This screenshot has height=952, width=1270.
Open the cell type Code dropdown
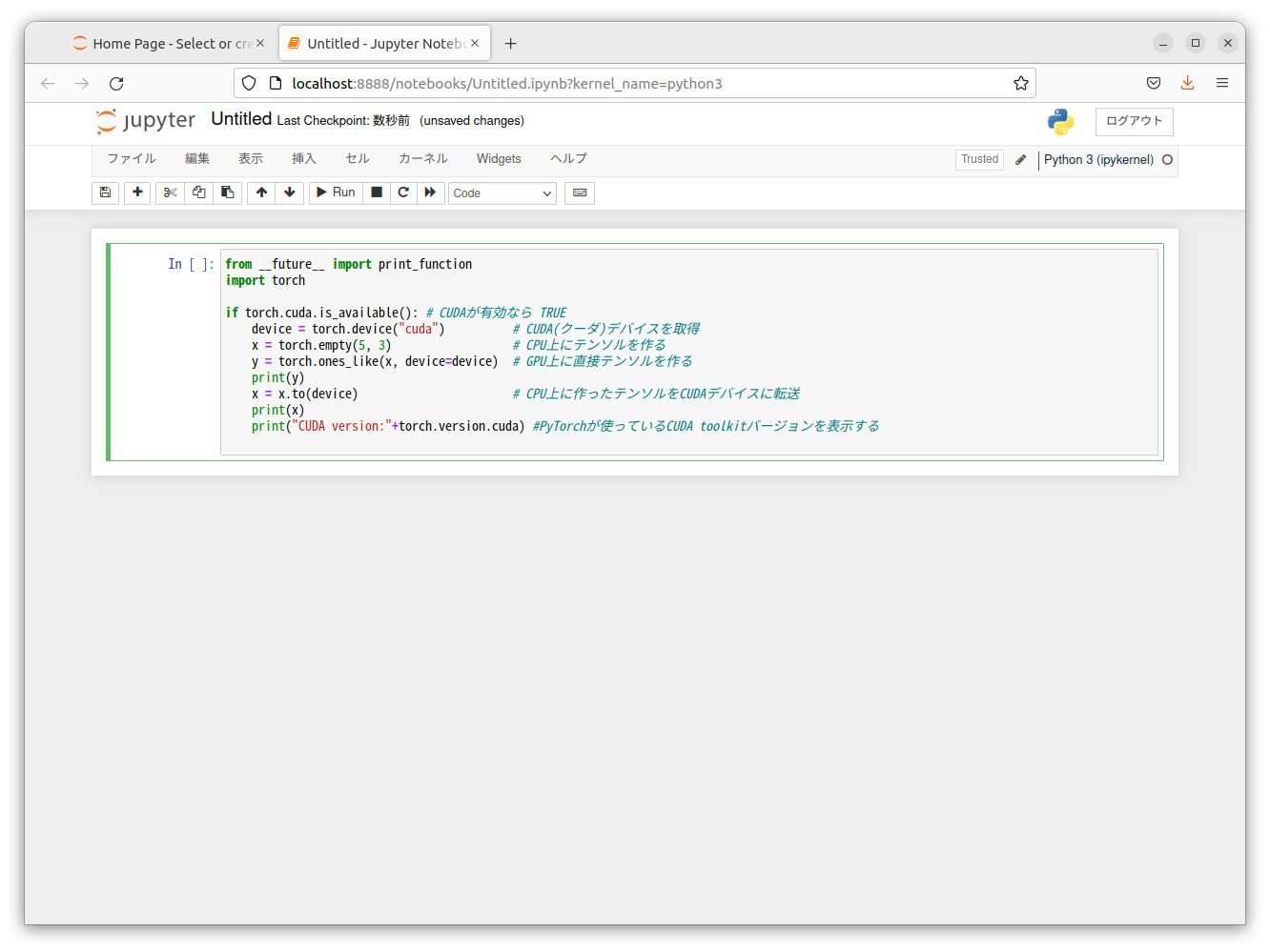(x=502, y=193)
